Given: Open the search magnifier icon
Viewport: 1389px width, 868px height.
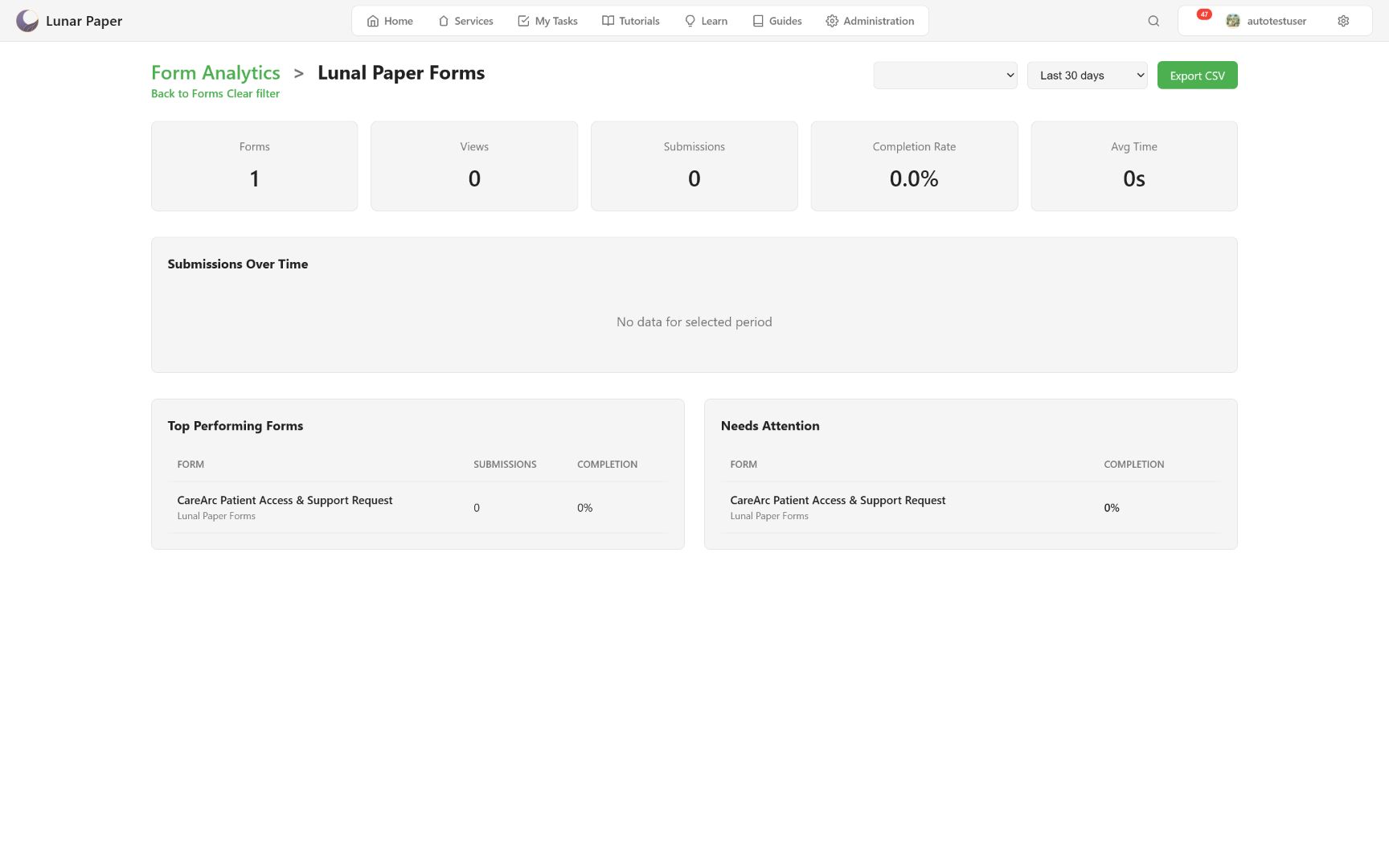Looking at the screenshot, I should click(1153, 21).
